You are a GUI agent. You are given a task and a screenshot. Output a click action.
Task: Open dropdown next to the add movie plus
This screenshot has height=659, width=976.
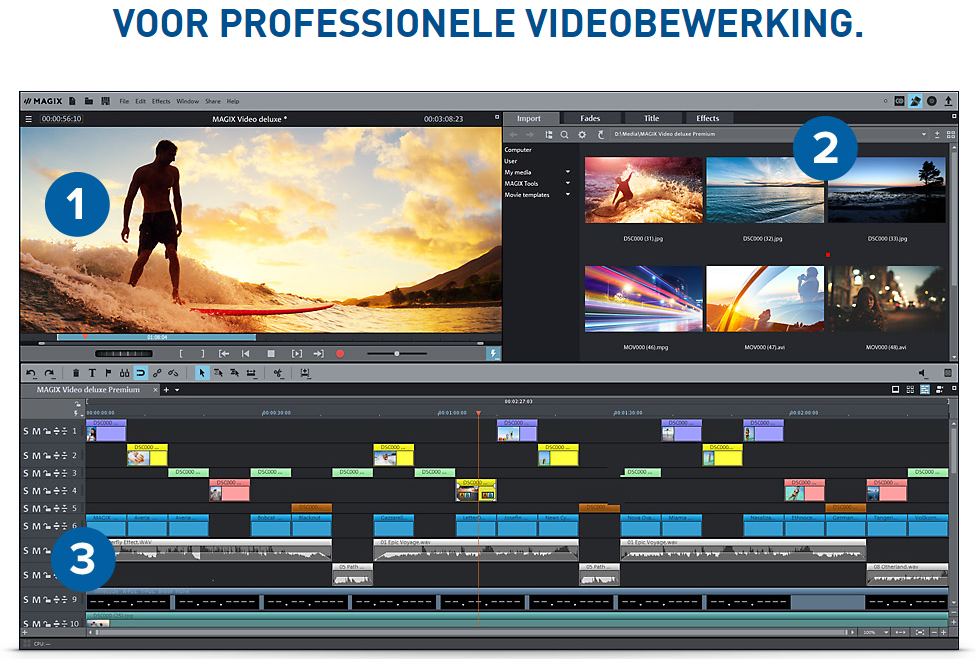(177, 390)
